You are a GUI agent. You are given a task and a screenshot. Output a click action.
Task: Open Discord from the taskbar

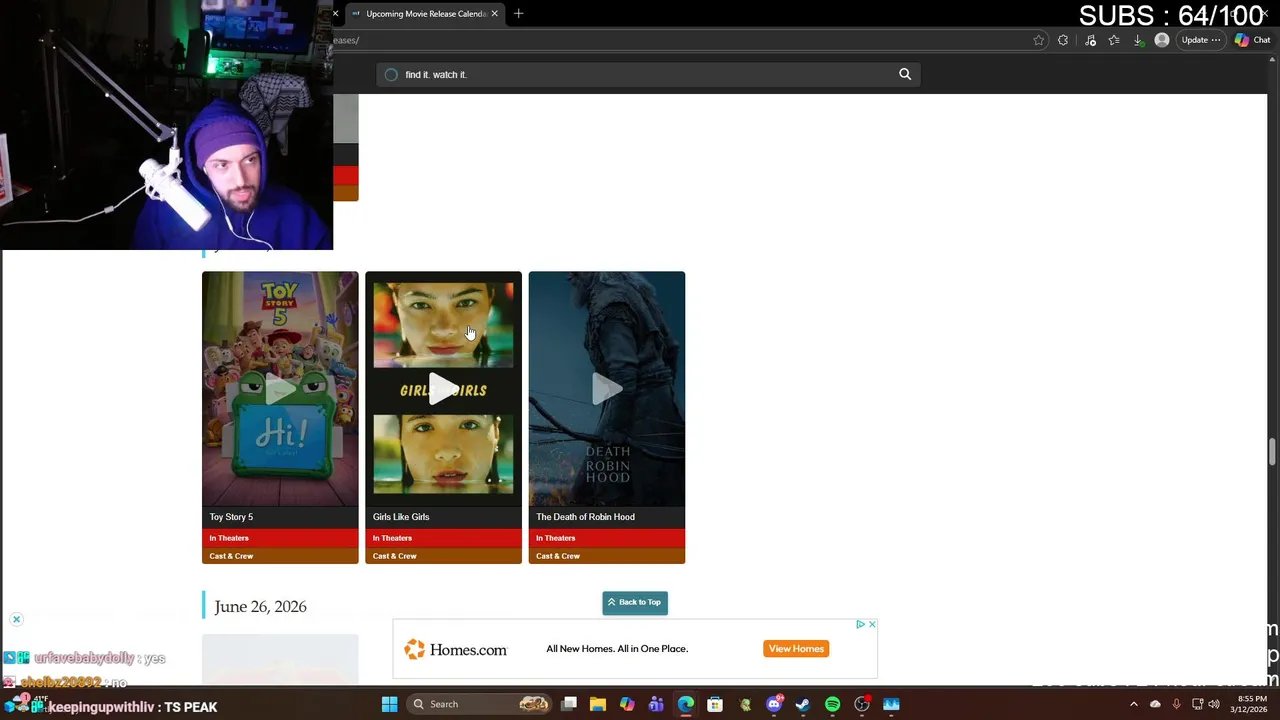pyautogui.click(x=774, y=704)
